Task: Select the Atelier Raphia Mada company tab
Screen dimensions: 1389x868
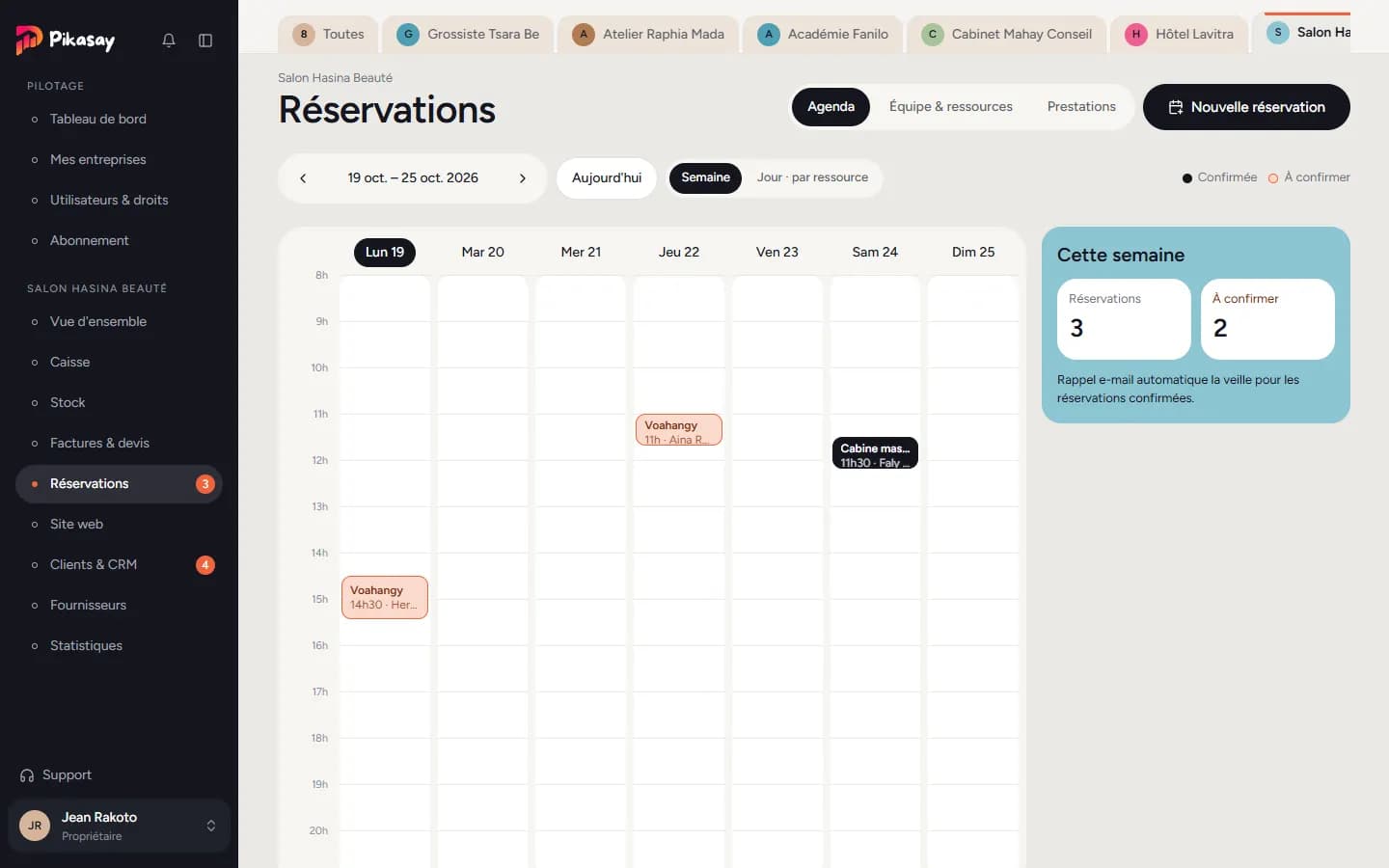Action: (x=648, y=34)
